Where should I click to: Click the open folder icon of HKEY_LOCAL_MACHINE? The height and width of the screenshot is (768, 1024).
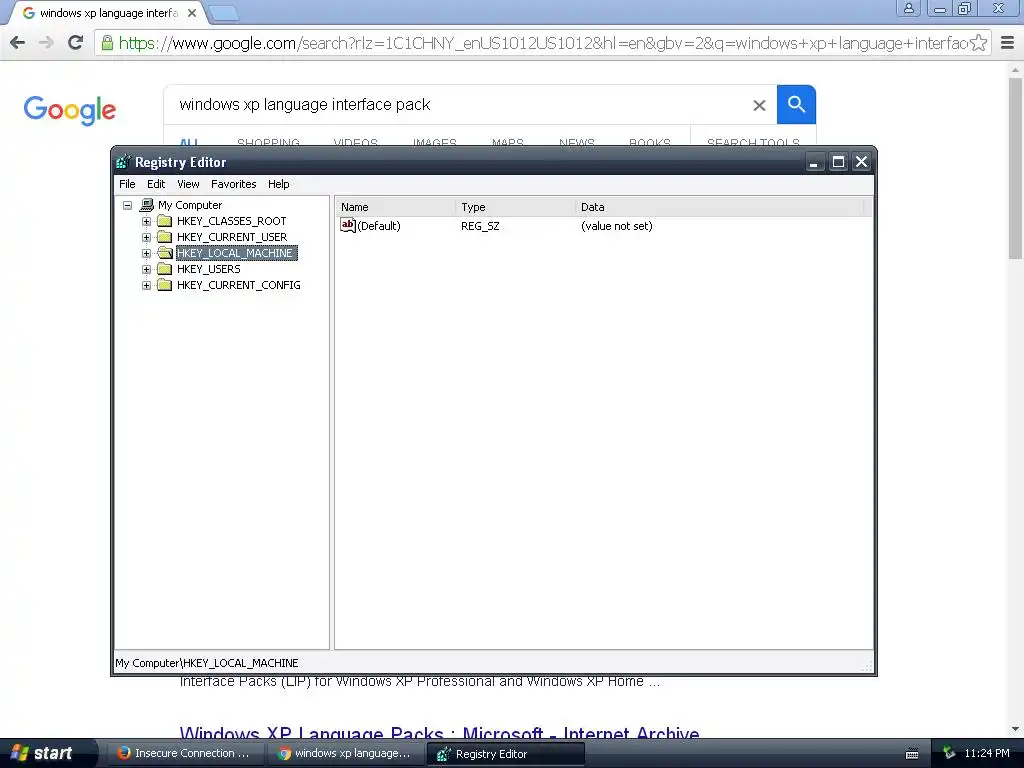pyautogui.click(x=165, y=253)
